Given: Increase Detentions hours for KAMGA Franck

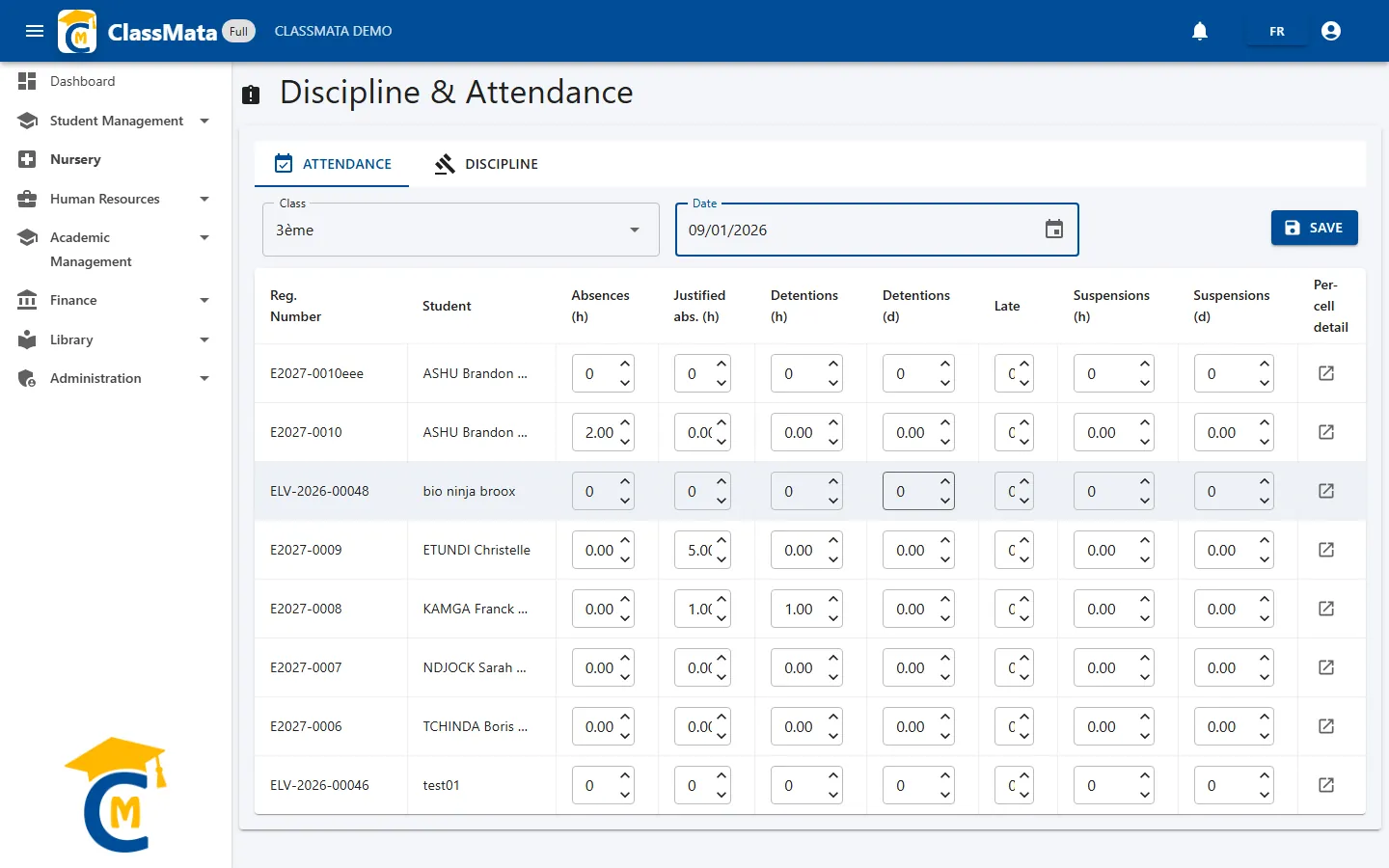Looking at the screenshot, I should click(x=833, y=599).
